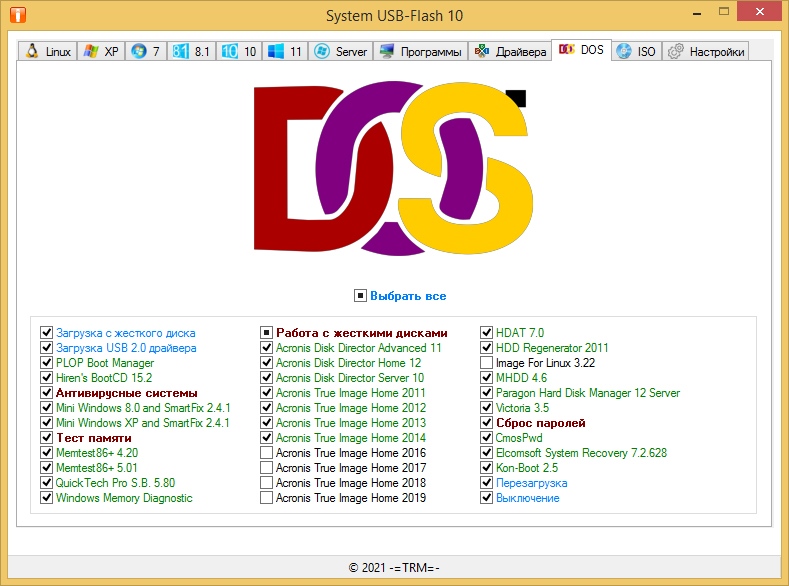
Task: Click the Перезагрузка label
Action: pyautogui.click(x=531, y=483)
